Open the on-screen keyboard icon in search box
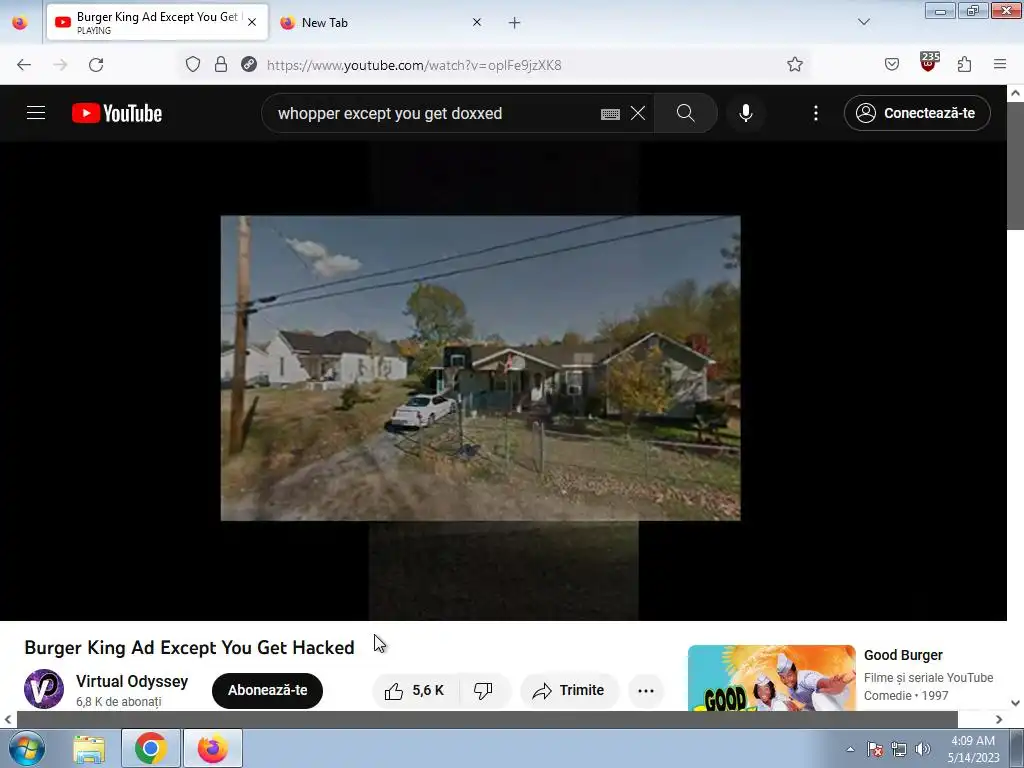Screen dimensions: 1024x768 pos(610,114)
